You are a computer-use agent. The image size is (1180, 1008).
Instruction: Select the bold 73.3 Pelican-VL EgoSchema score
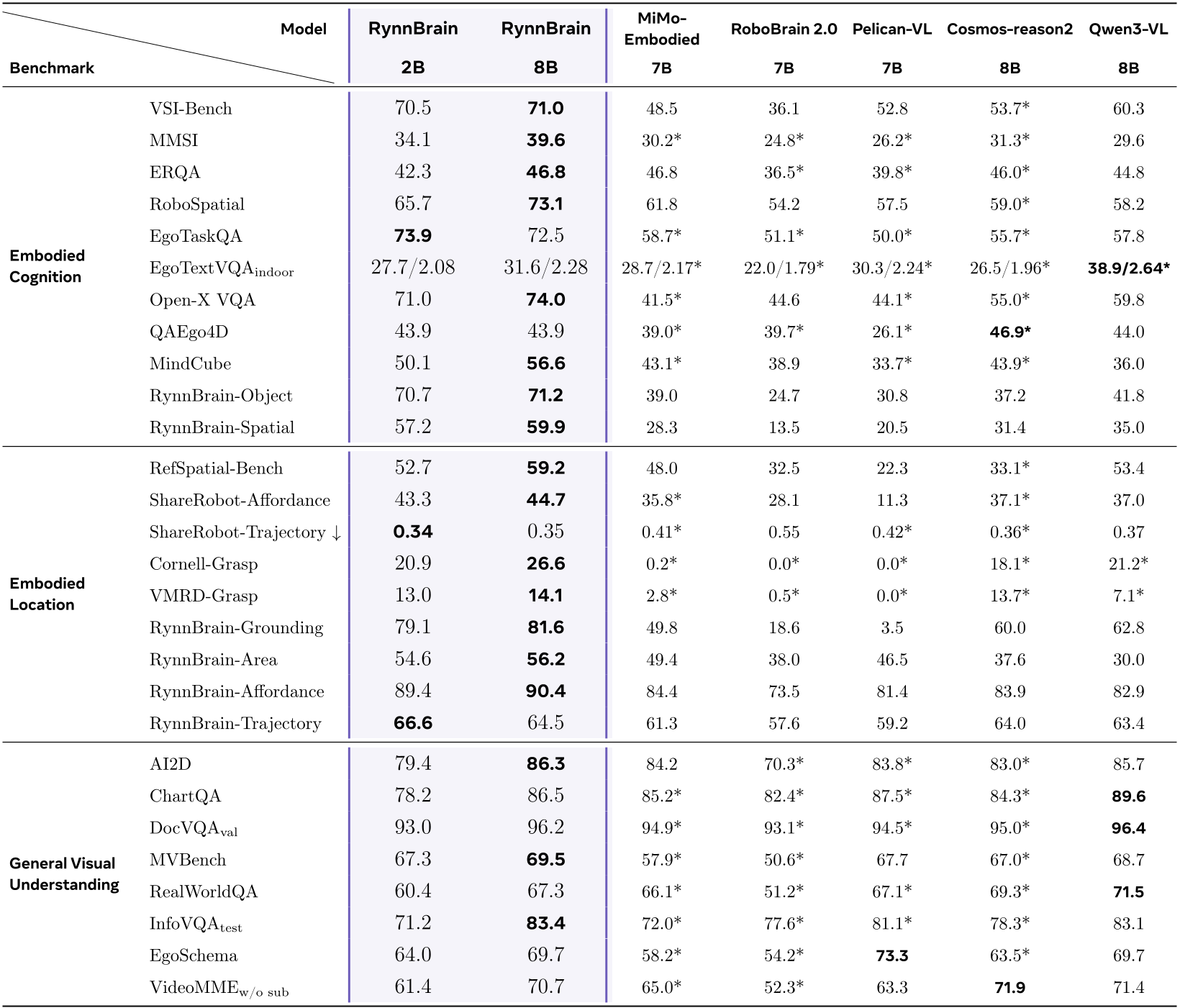[891, 955]
